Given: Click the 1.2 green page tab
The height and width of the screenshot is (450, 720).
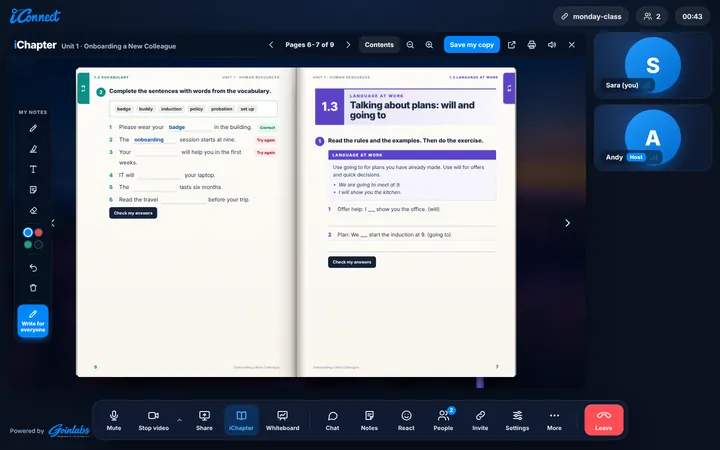Looking at the screenshot, I should tap(83, 88).
